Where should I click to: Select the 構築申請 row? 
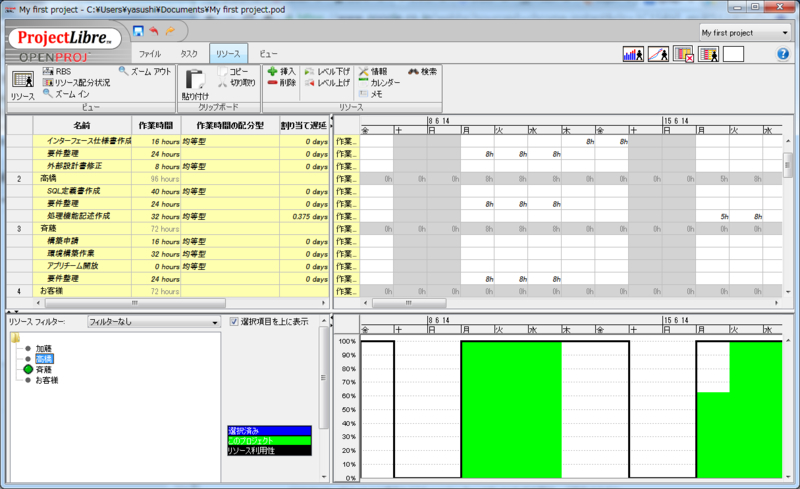168,241
